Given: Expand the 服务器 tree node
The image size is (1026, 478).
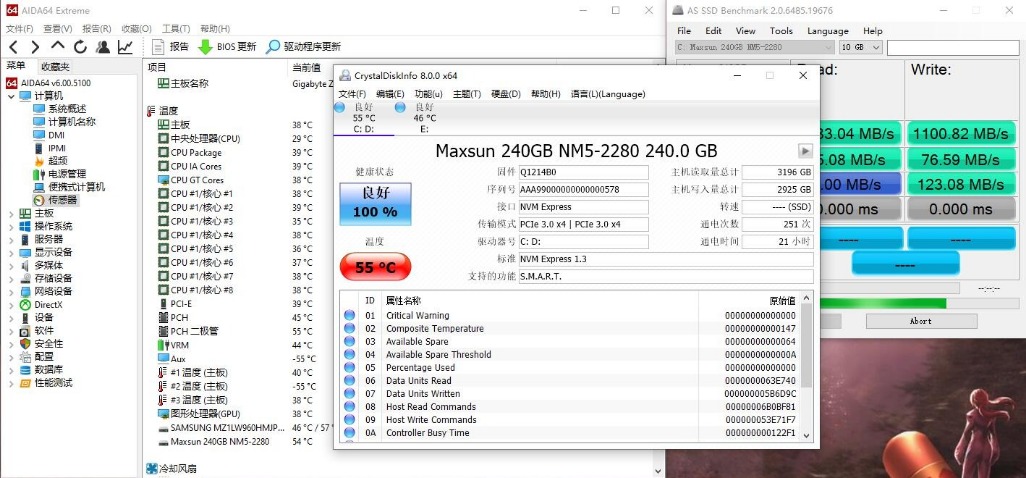Looking at the screenshot, I should point(11,239).
